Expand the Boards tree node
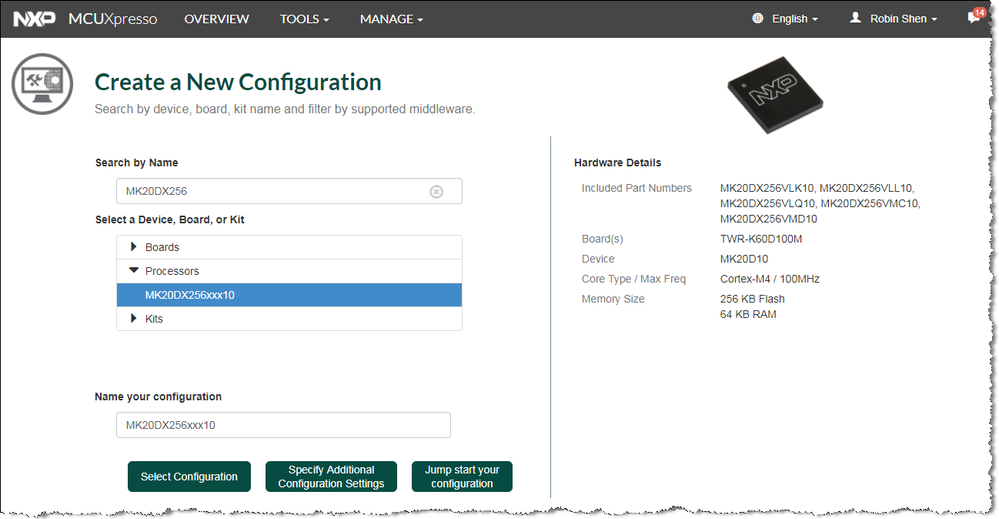The image size is (999, 519). [134, 246]
